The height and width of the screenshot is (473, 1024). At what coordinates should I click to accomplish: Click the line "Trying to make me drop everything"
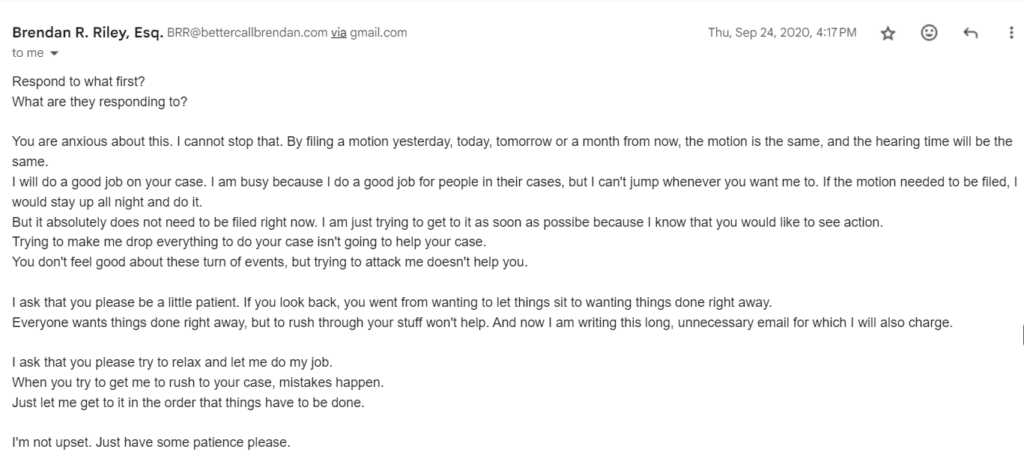tap(249, 242)
